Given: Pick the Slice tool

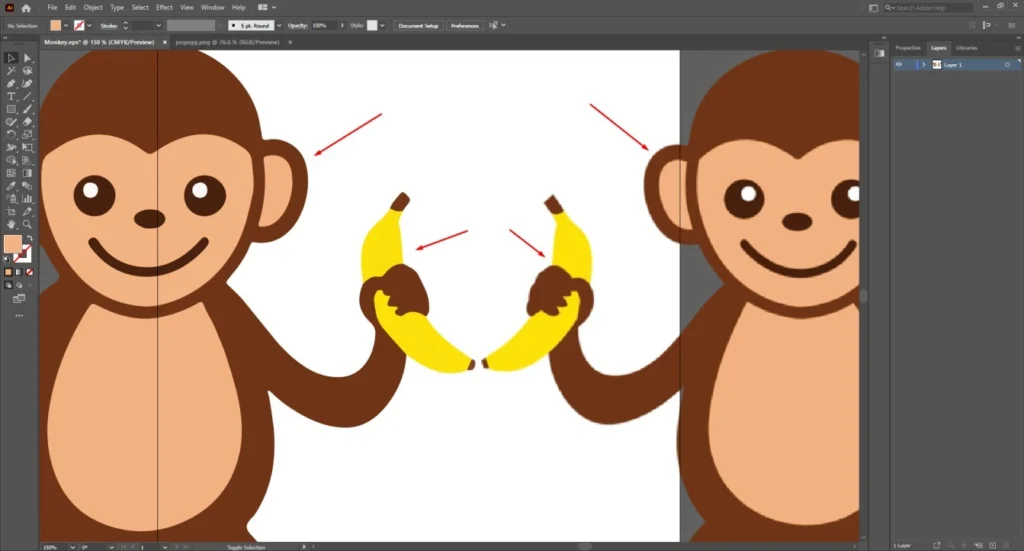Looking at the screenshot, I should pyautogui.click(x=27, y=212).
